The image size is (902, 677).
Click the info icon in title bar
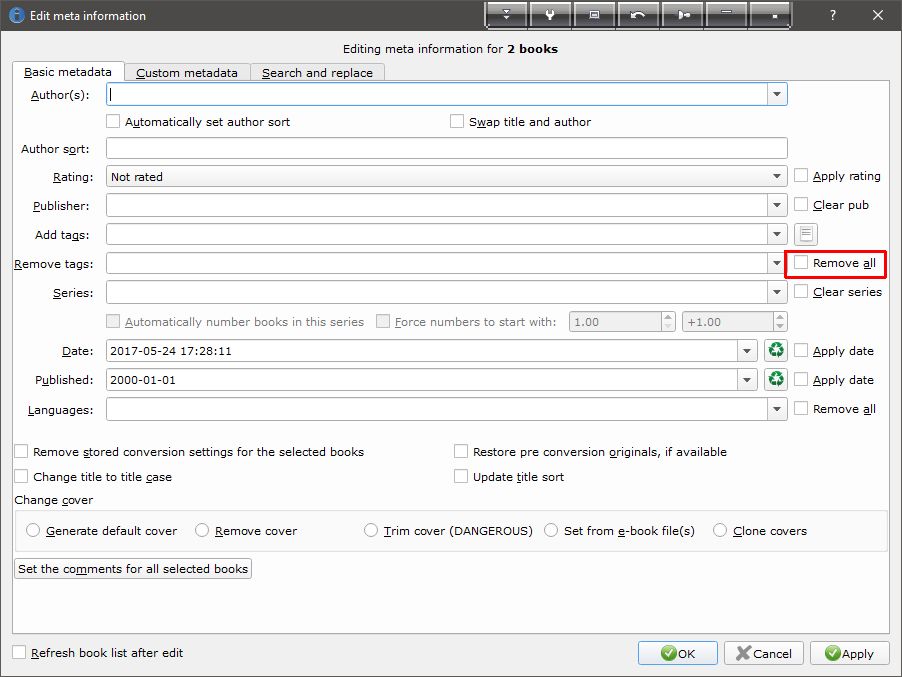[16, 16]
